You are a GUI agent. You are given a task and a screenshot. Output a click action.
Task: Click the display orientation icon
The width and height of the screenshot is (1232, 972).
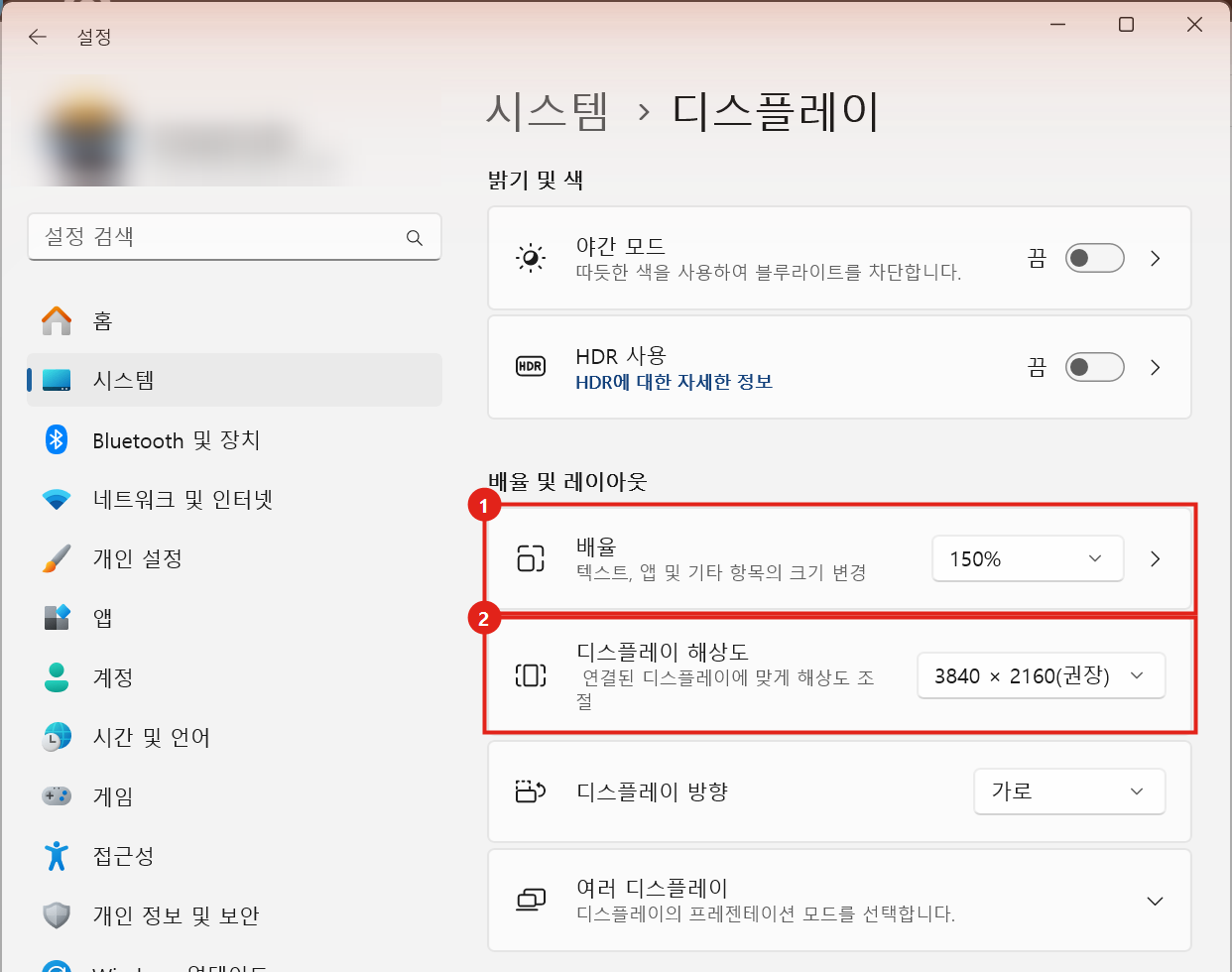pyautogui.click(x=531, y=791)
